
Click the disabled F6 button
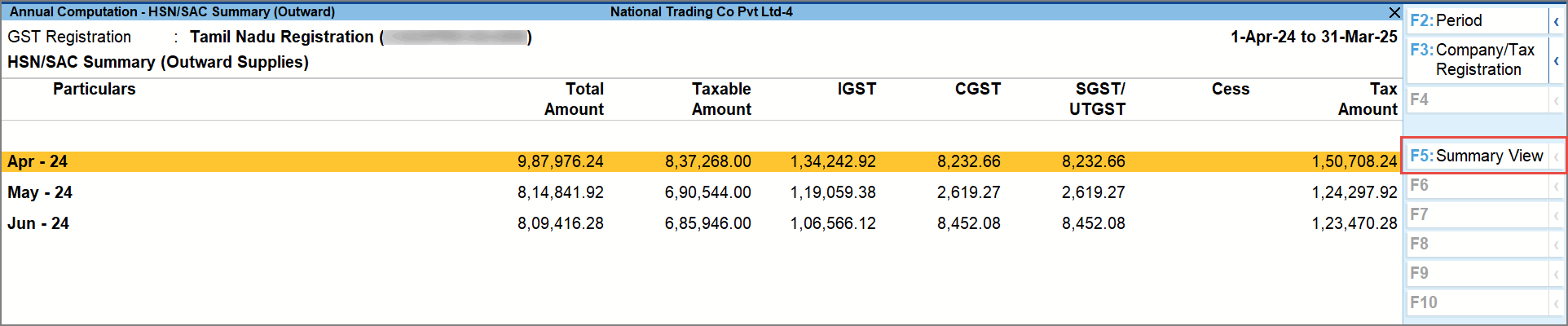coord(1477,185)
